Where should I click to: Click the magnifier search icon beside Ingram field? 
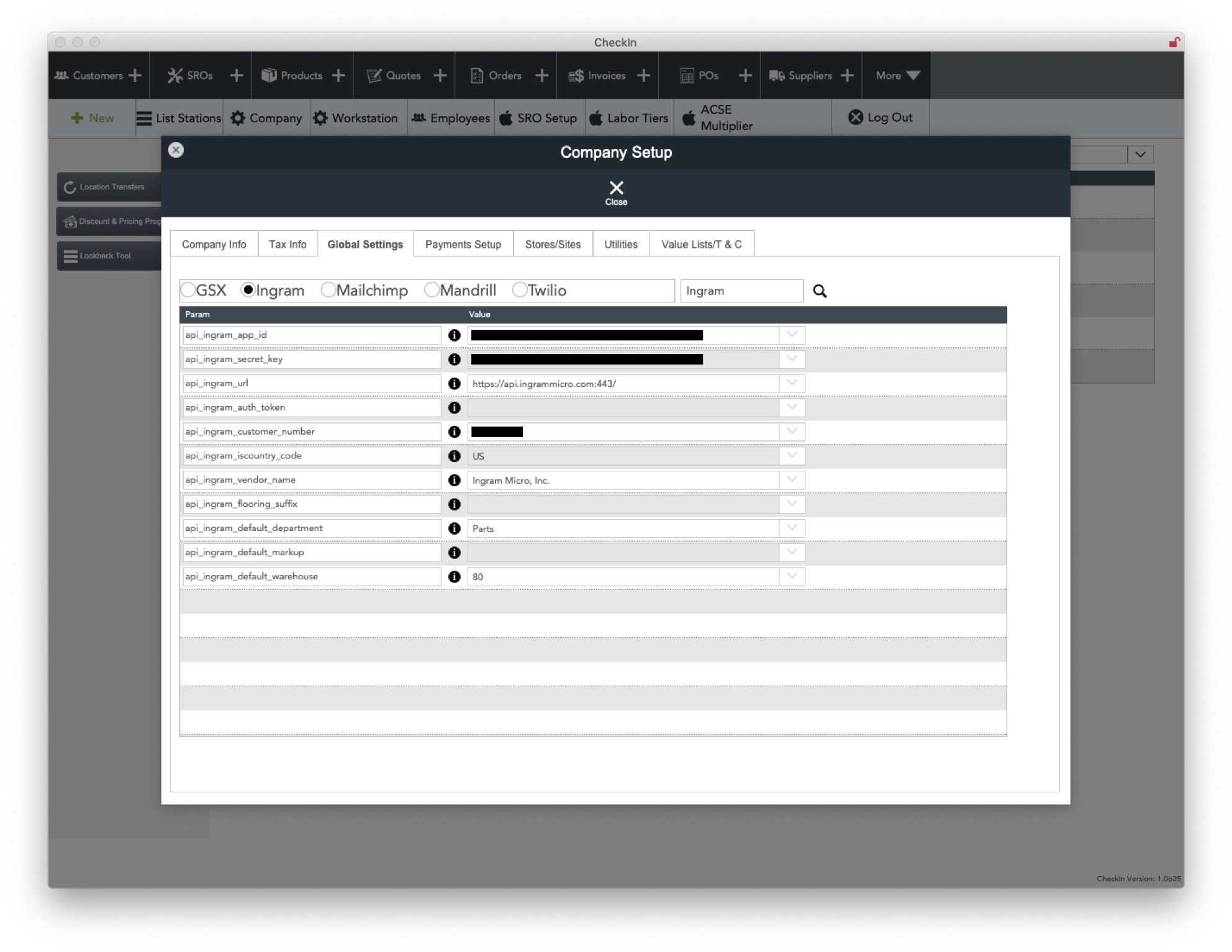(x=820, y=291)
